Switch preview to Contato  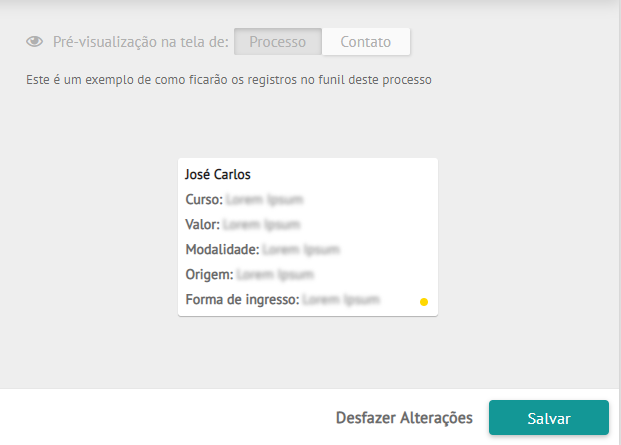(x=366, y=42)
